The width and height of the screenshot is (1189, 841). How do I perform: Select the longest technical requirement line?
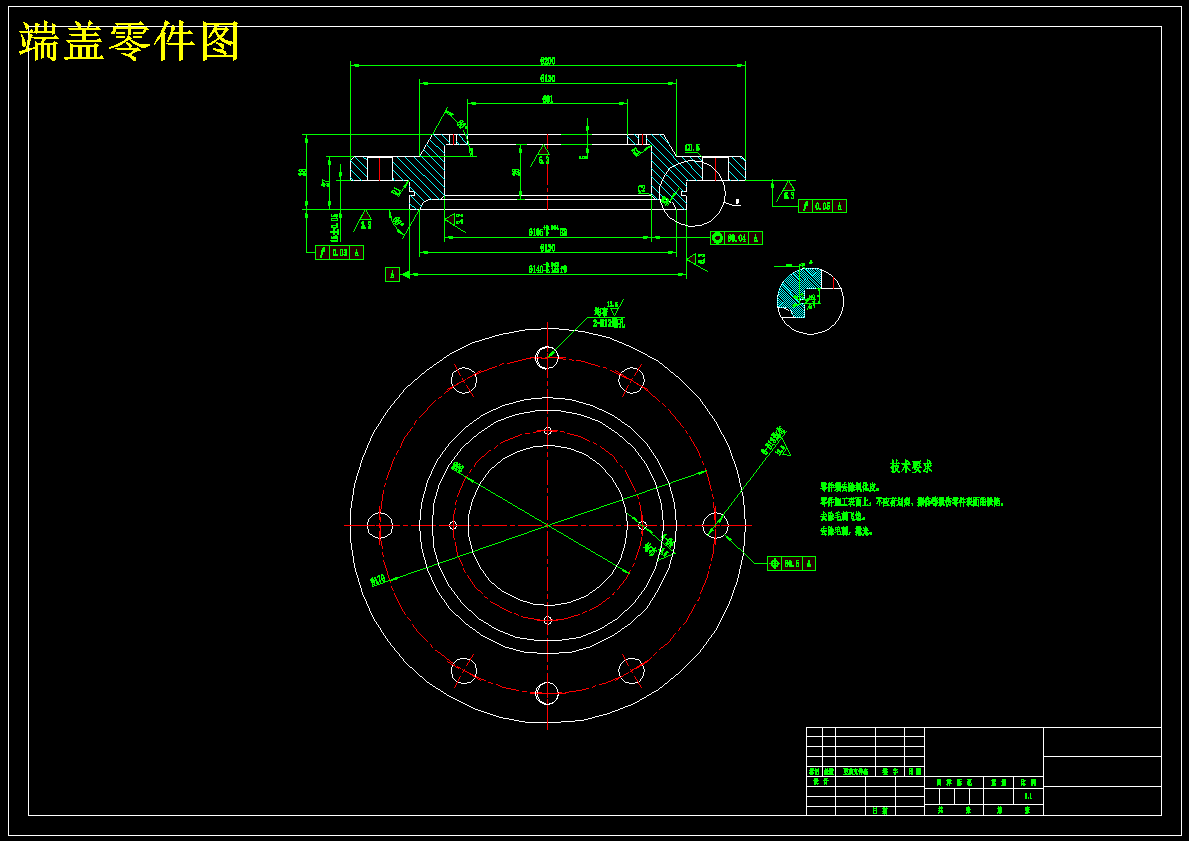pyautogui.click(x=911, y=502)
